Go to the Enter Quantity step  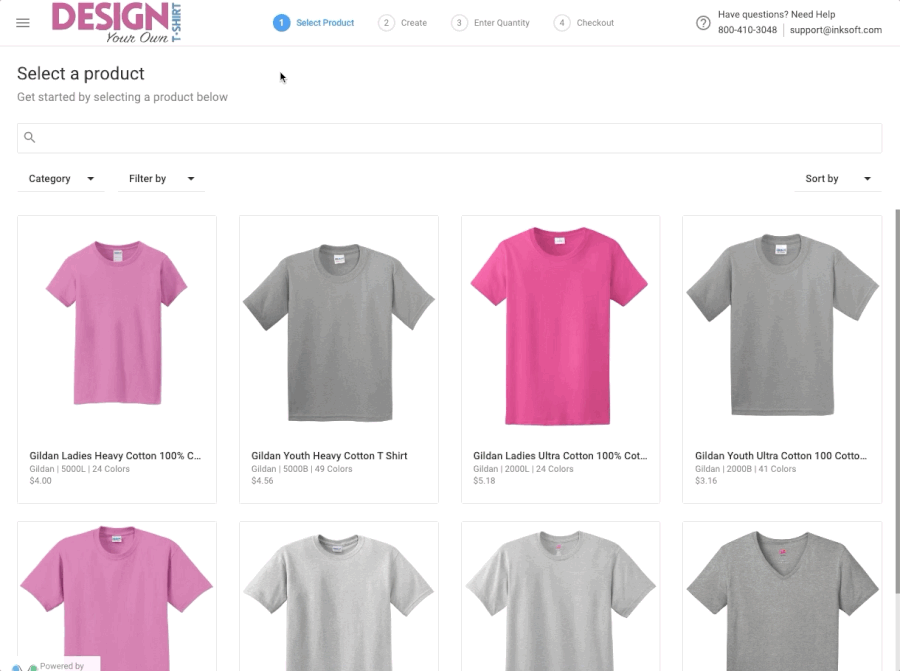[502, 23]
